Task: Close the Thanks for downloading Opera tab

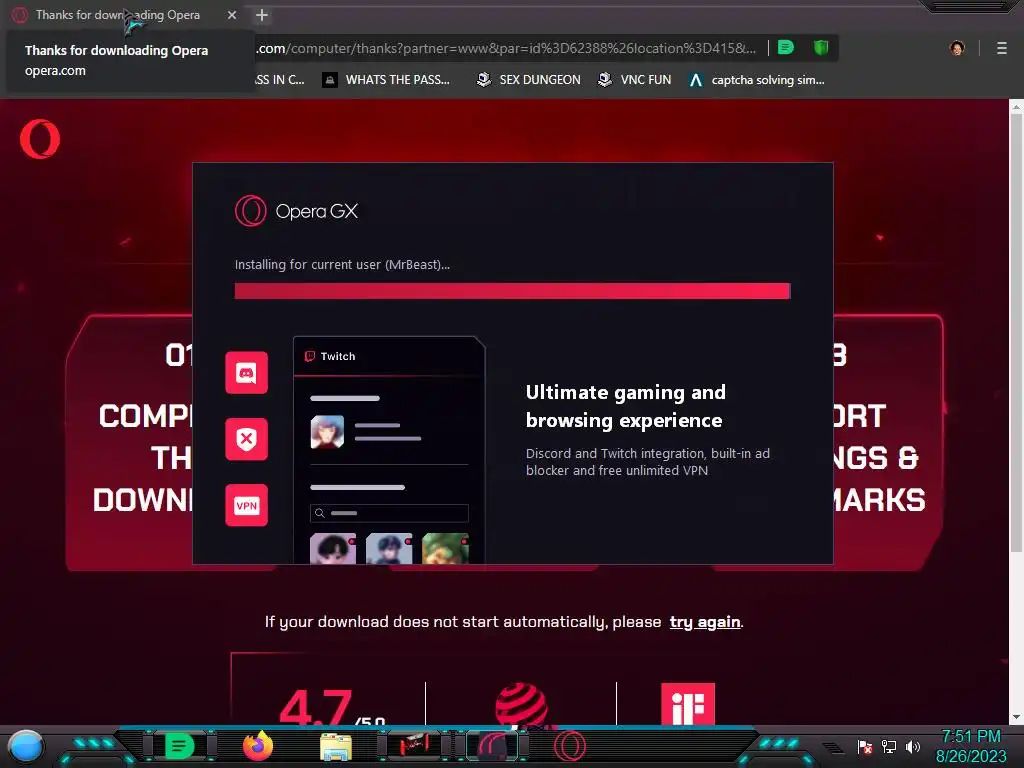Action: click(x=232, y=15)
